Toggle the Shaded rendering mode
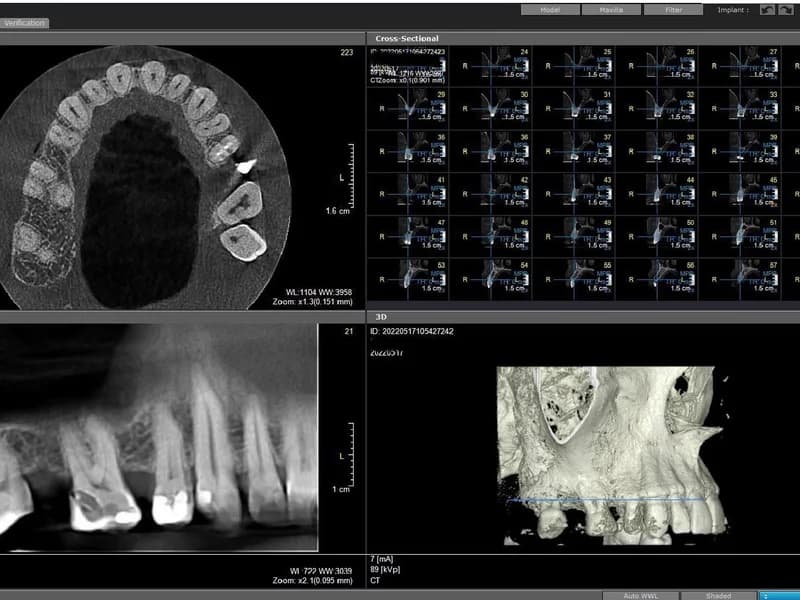 click(x=719, y=594)
